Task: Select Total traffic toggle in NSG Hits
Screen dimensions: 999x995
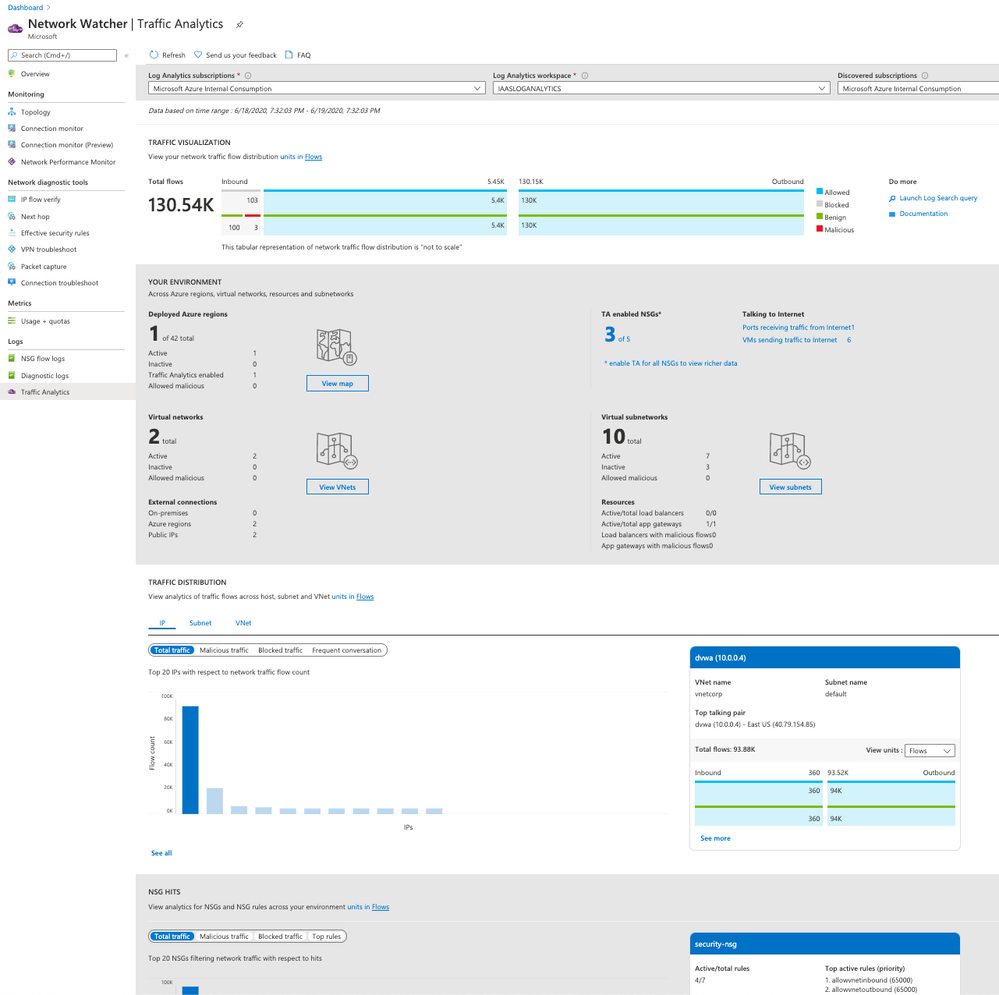Action: pos(172,936)
